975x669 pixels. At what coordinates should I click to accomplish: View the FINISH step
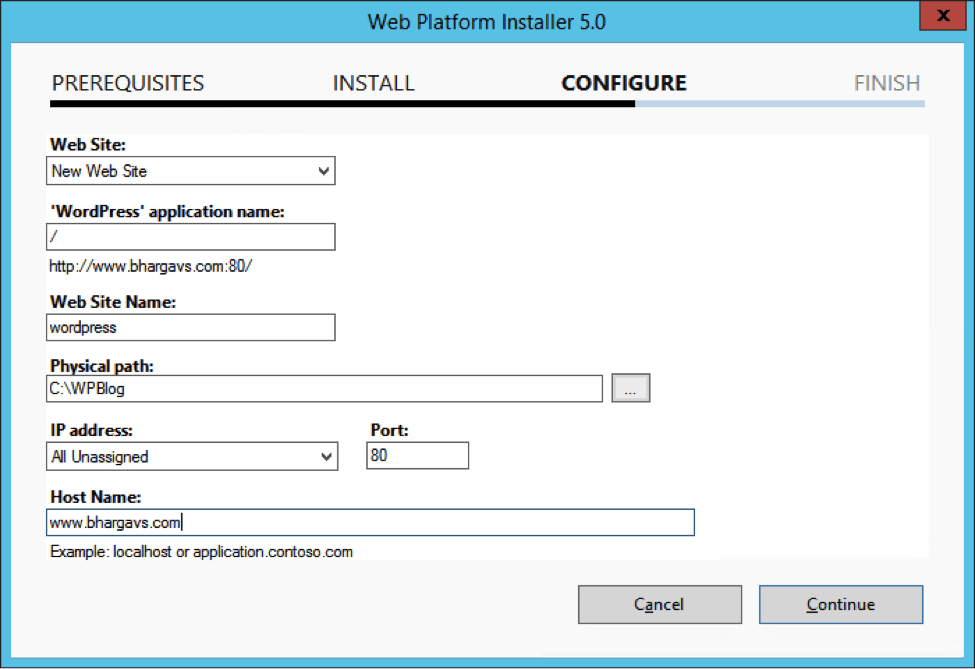(x=886, y=83)
